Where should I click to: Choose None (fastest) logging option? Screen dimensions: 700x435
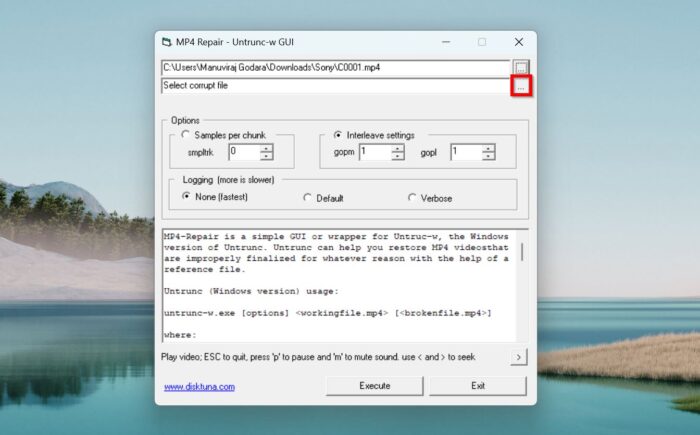(x=186, y=196)
